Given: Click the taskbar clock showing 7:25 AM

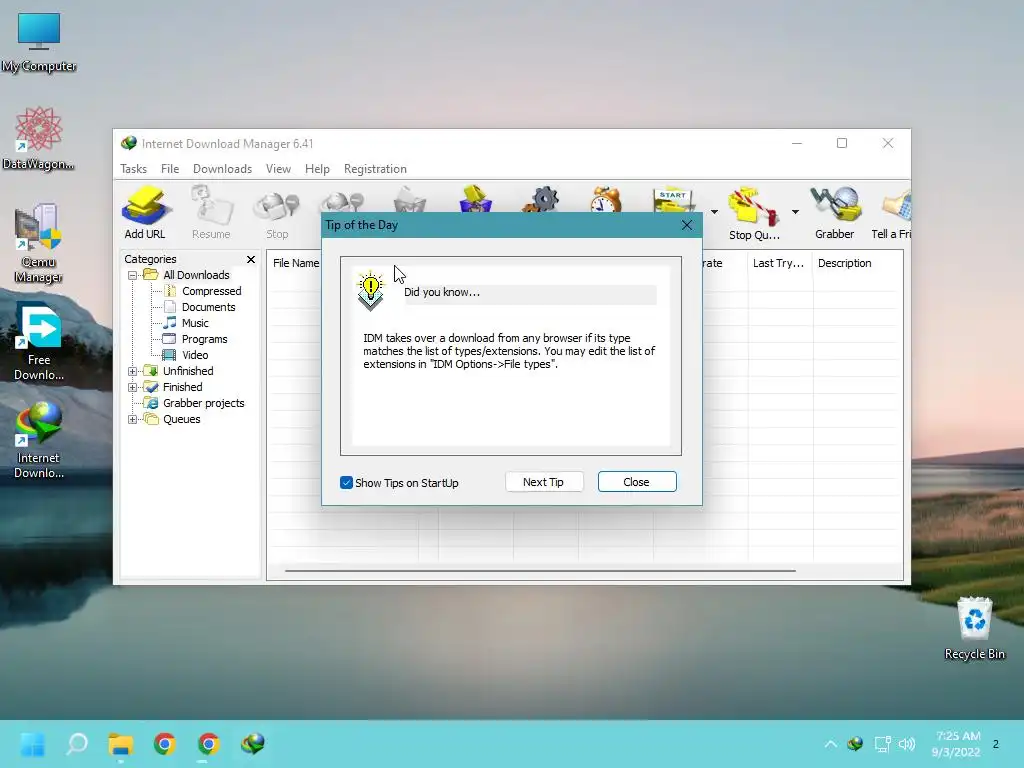Looking at the screenshot, I should click(956, 744).
